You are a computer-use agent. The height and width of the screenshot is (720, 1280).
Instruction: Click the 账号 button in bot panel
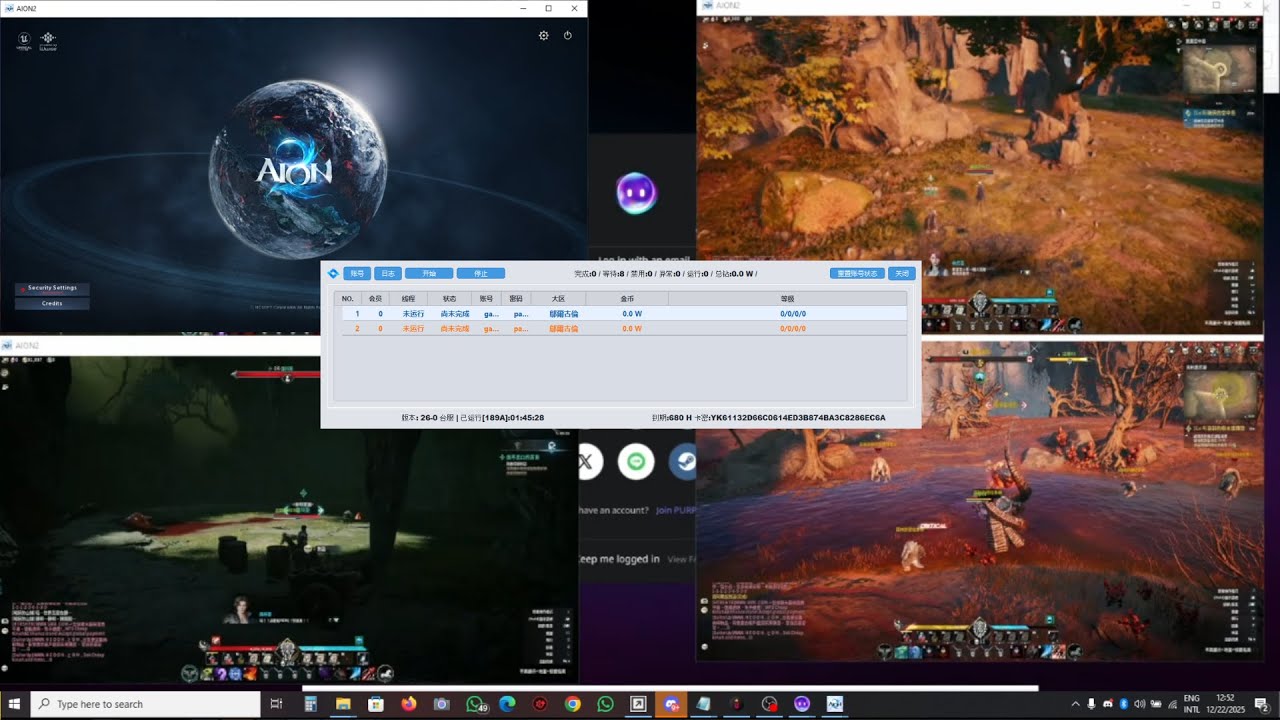(357, 273)
